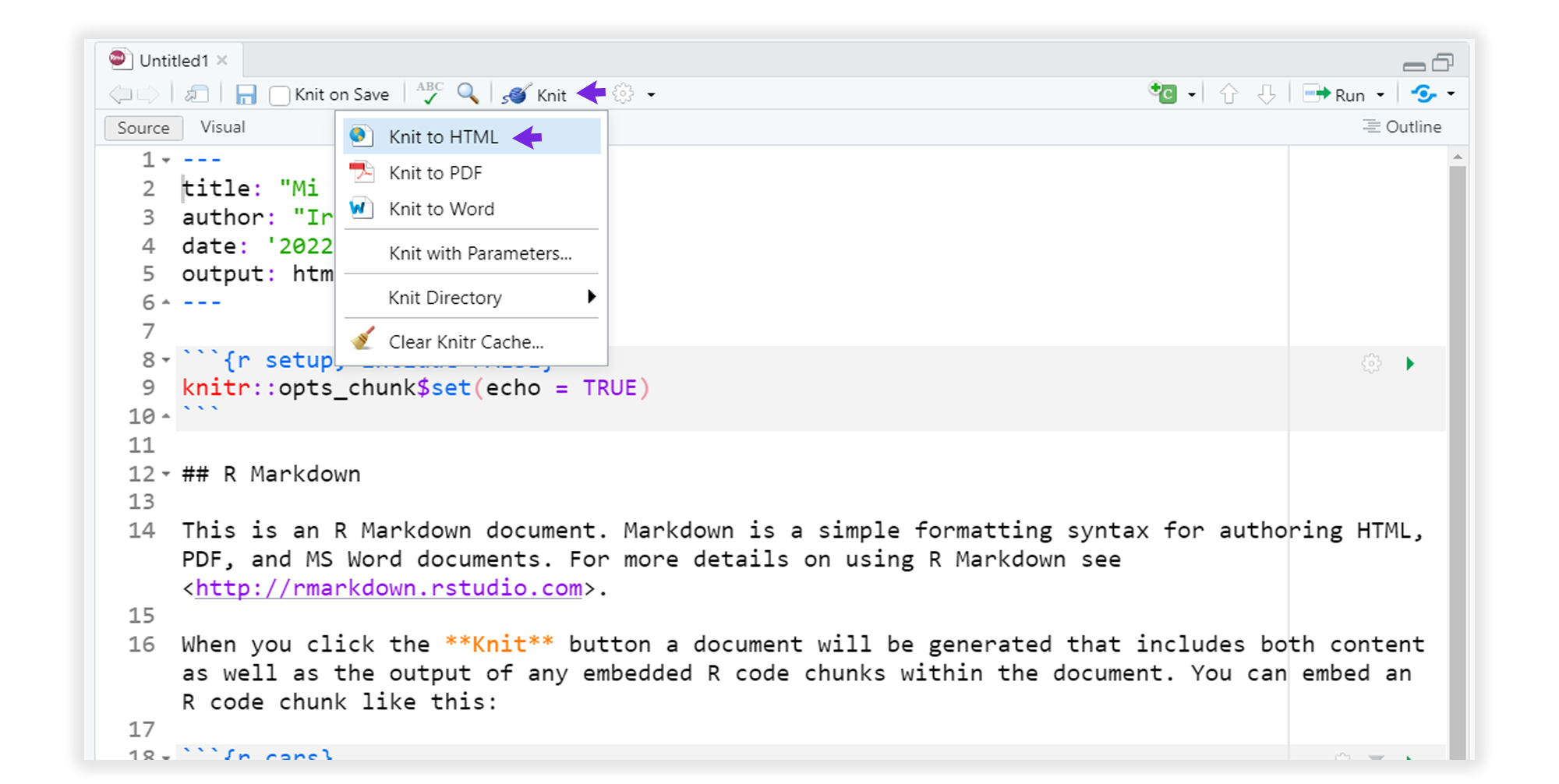Select Knit to Word menu item
Viewport: 1559px width, 784px height.
pos(472,208)
